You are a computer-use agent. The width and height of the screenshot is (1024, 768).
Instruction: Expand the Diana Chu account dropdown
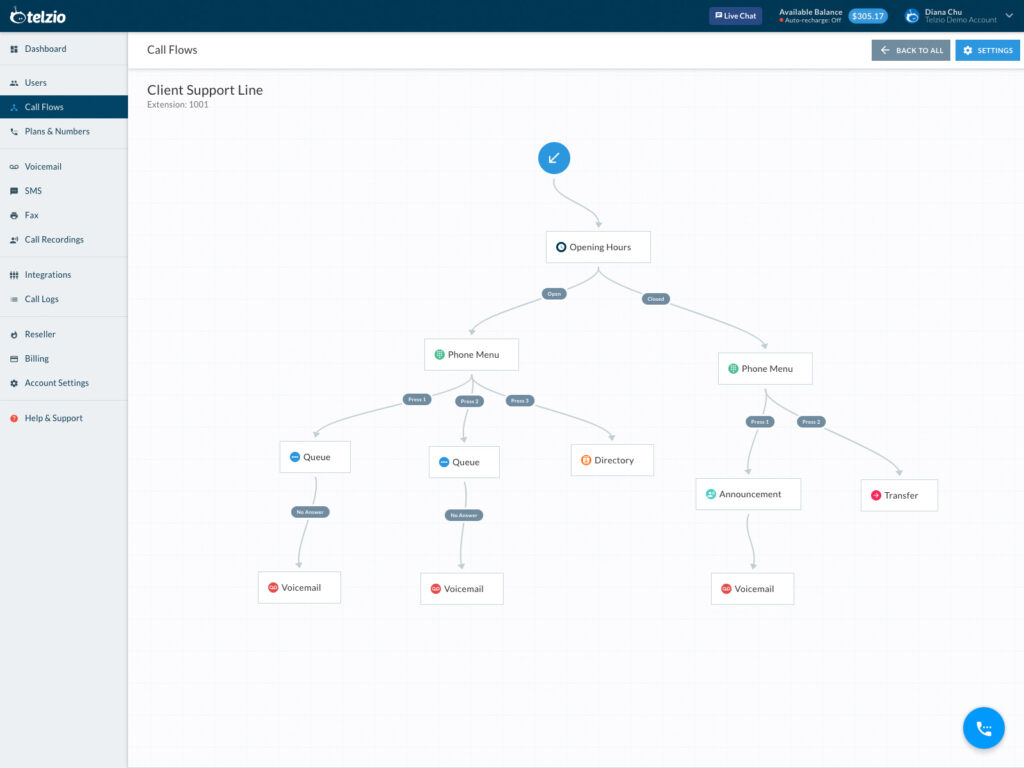[1009, 16]
